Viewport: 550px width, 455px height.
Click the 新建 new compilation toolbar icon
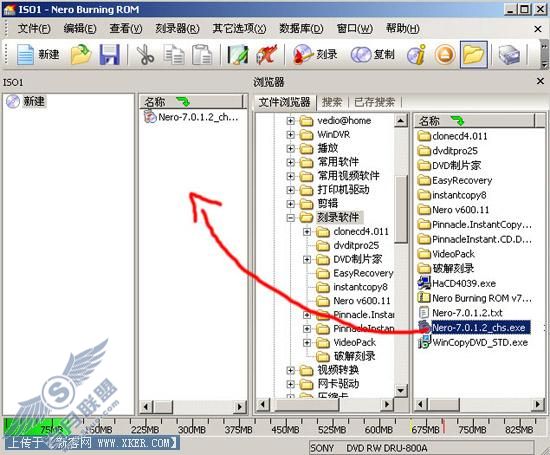tap(38, 55)
